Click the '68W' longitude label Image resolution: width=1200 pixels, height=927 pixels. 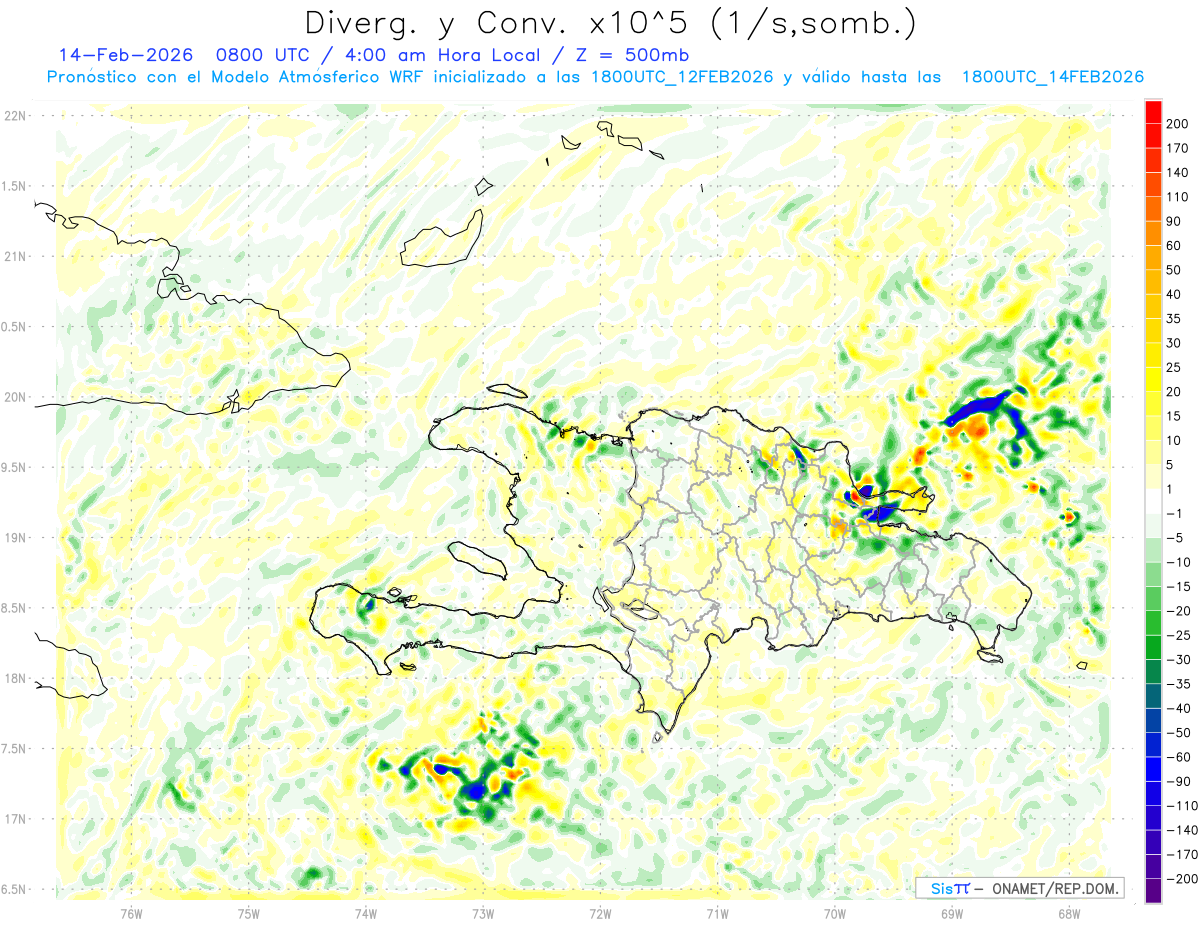click(x=1069, y=913)
